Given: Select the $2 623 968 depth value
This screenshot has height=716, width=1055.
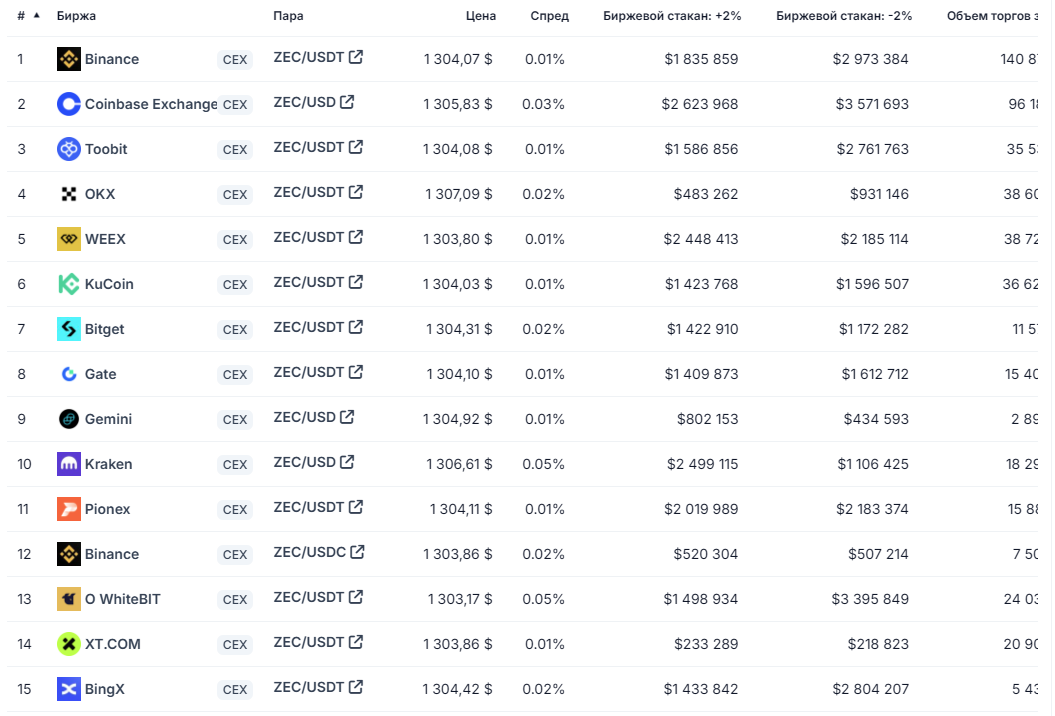Looking at the screenshot, I should click(700, 104).
